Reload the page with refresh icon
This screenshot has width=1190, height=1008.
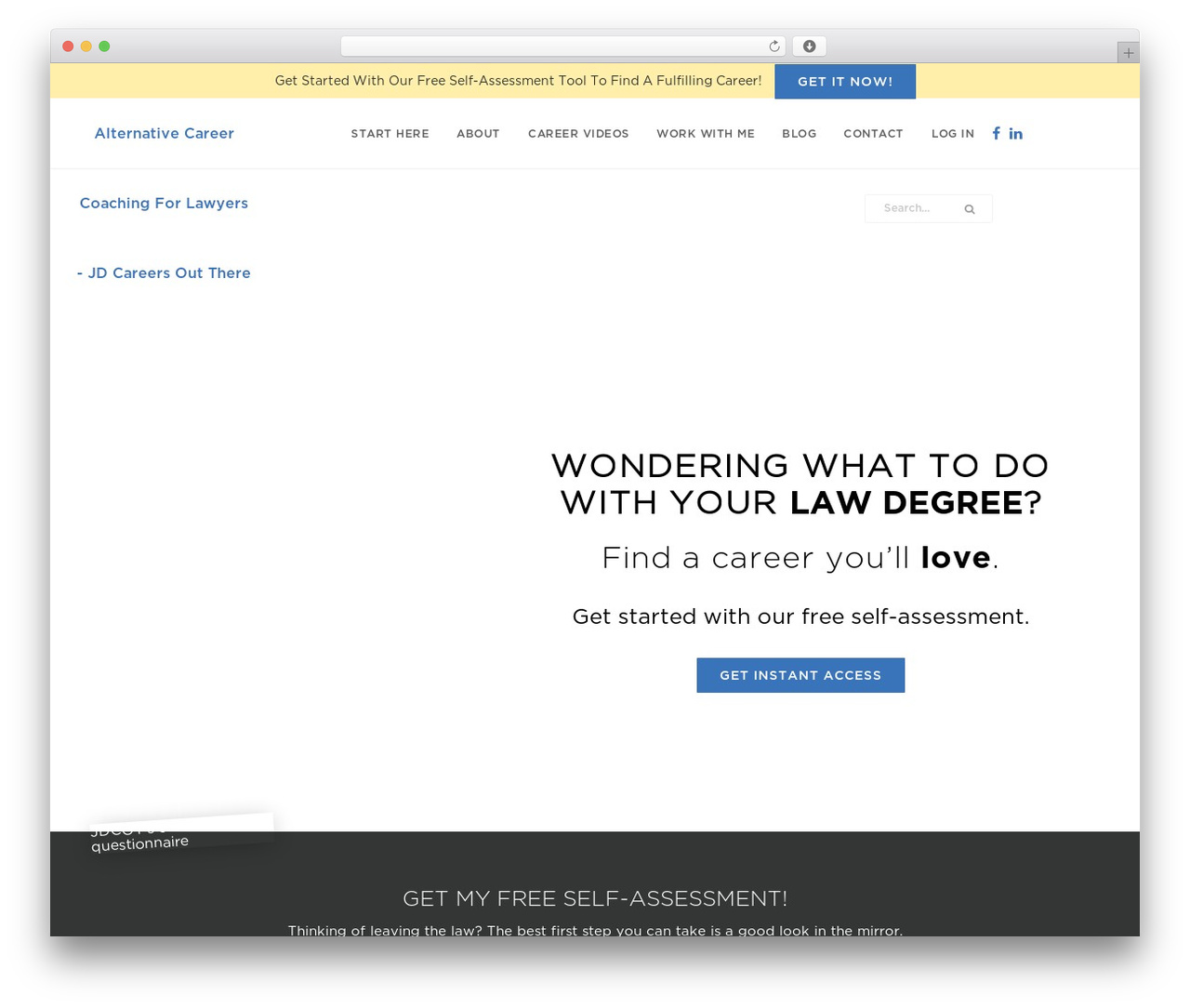click(774, 46)
